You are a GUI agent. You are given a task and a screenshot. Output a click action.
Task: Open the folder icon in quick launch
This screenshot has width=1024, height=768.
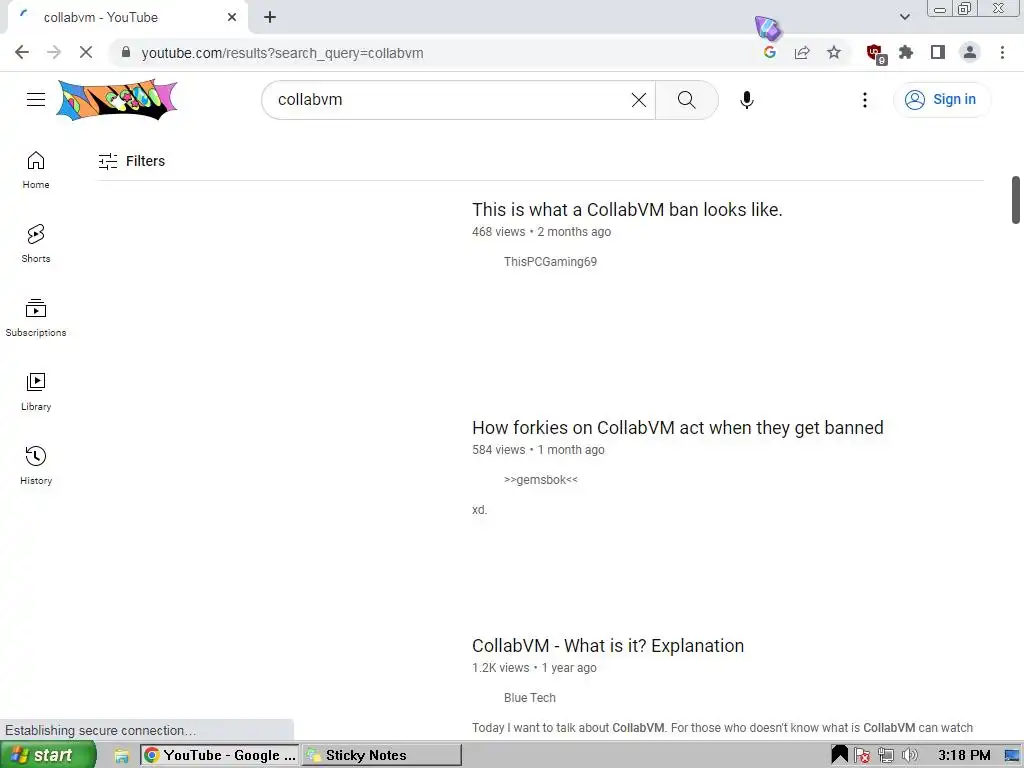[121, 756]
